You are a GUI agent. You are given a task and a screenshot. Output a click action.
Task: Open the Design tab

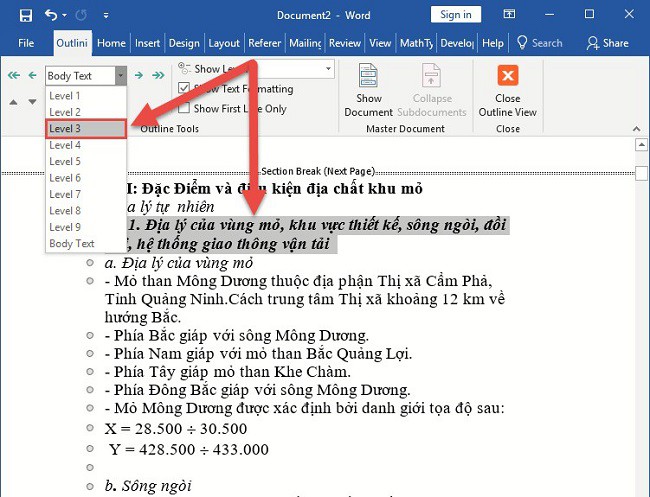184,43
